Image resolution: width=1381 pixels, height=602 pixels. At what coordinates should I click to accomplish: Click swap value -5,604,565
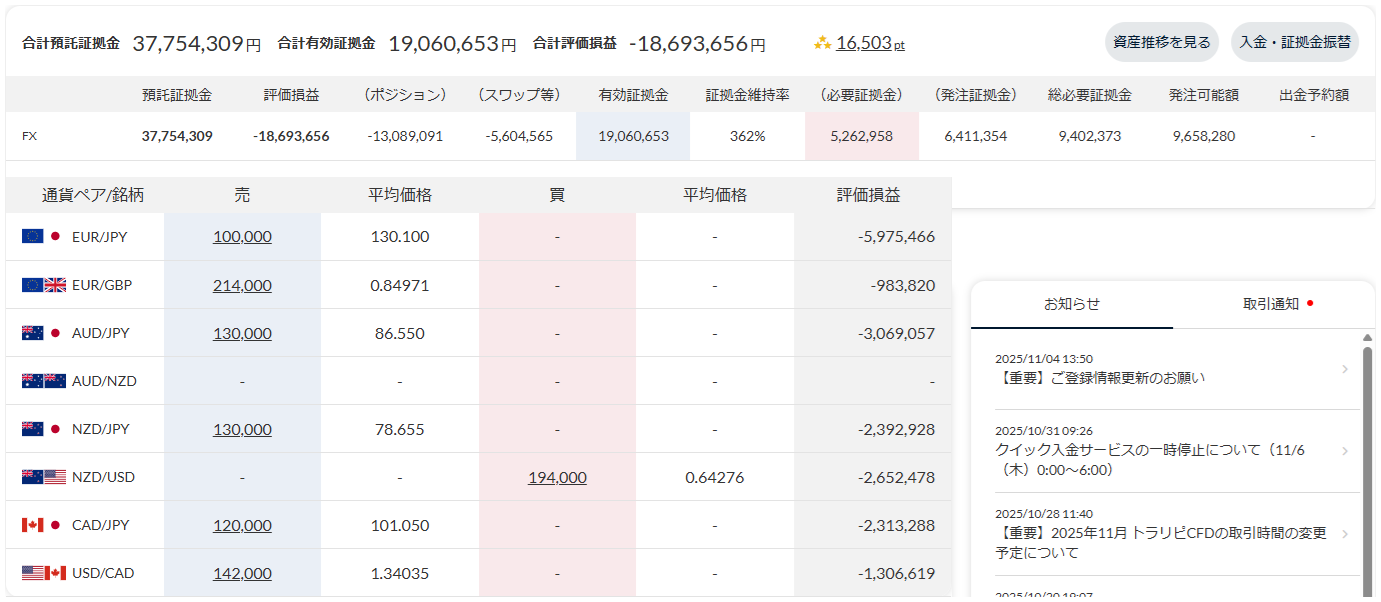pyautogui.click(x=519, y=136)
